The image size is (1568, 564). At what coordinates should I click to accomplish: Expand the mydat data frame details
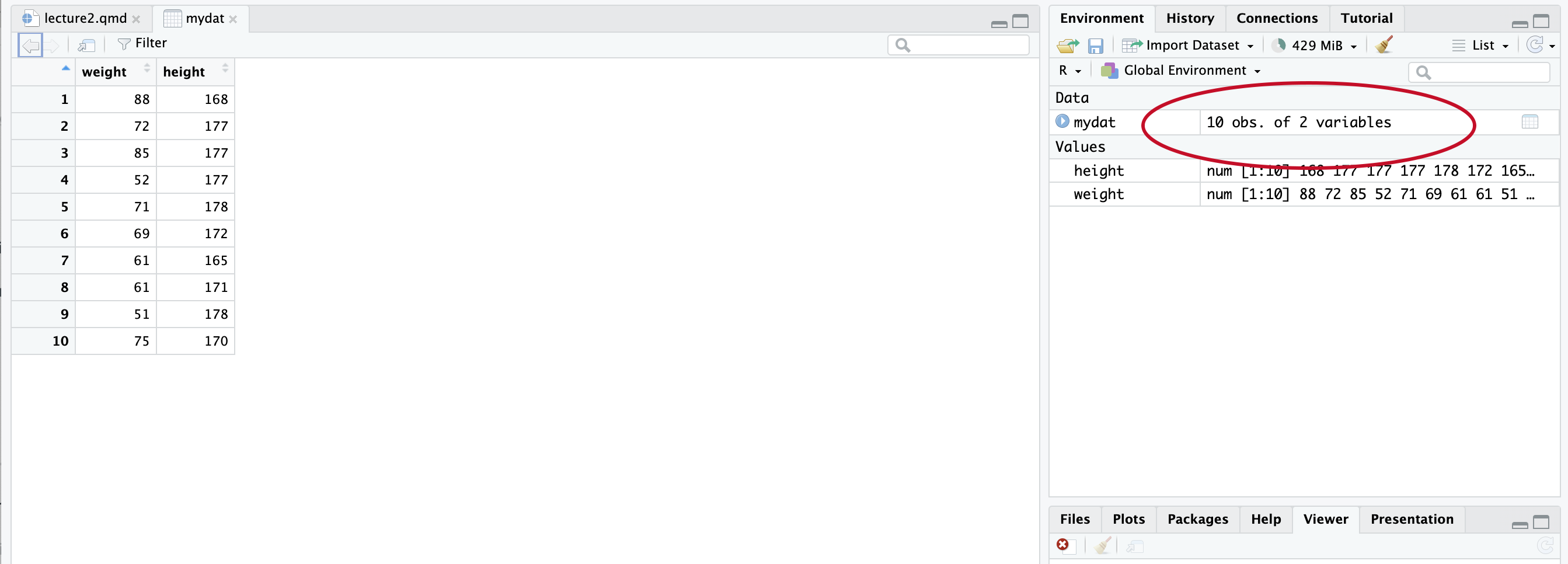pyautogui.click(x=1062, y=121)
